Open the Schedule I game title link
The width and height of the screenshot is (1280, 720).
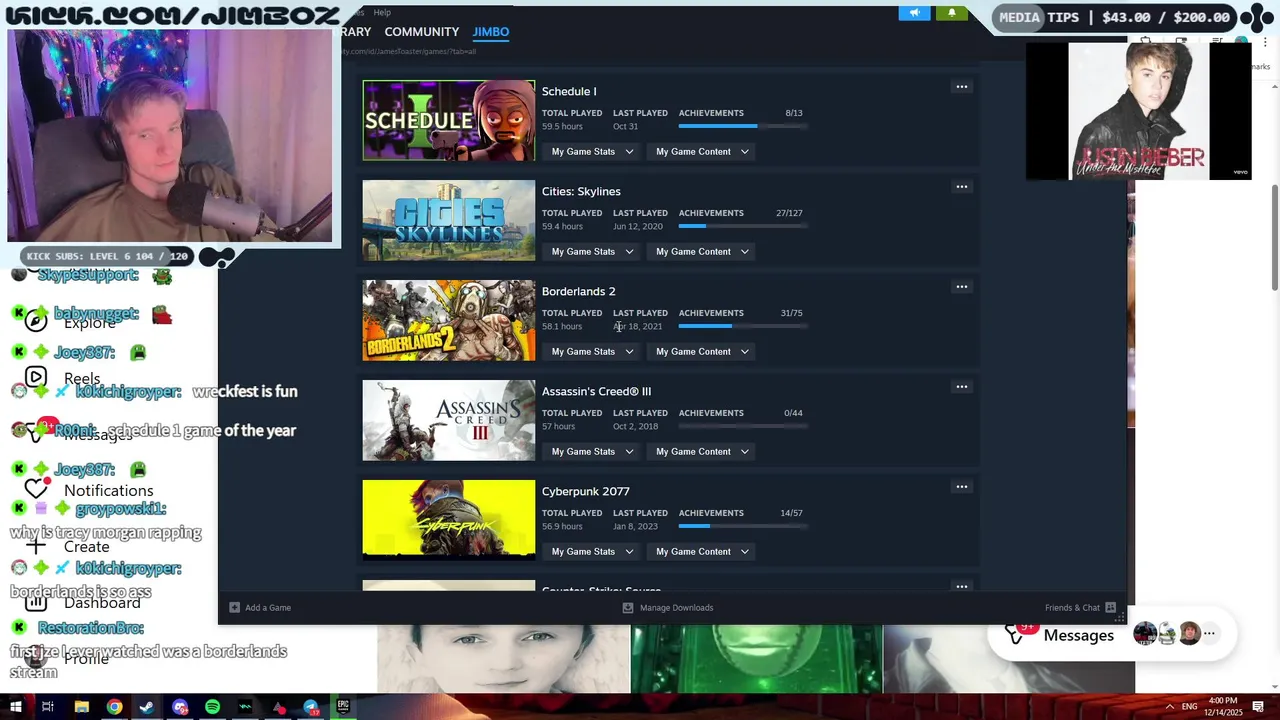569,91
